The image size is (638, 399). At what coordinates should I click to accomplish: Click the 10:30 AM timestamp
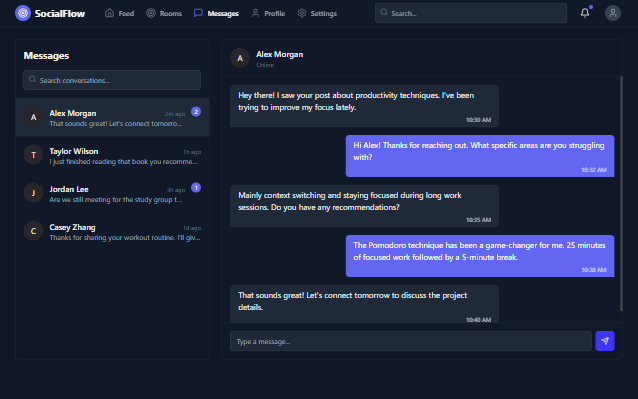478,120
